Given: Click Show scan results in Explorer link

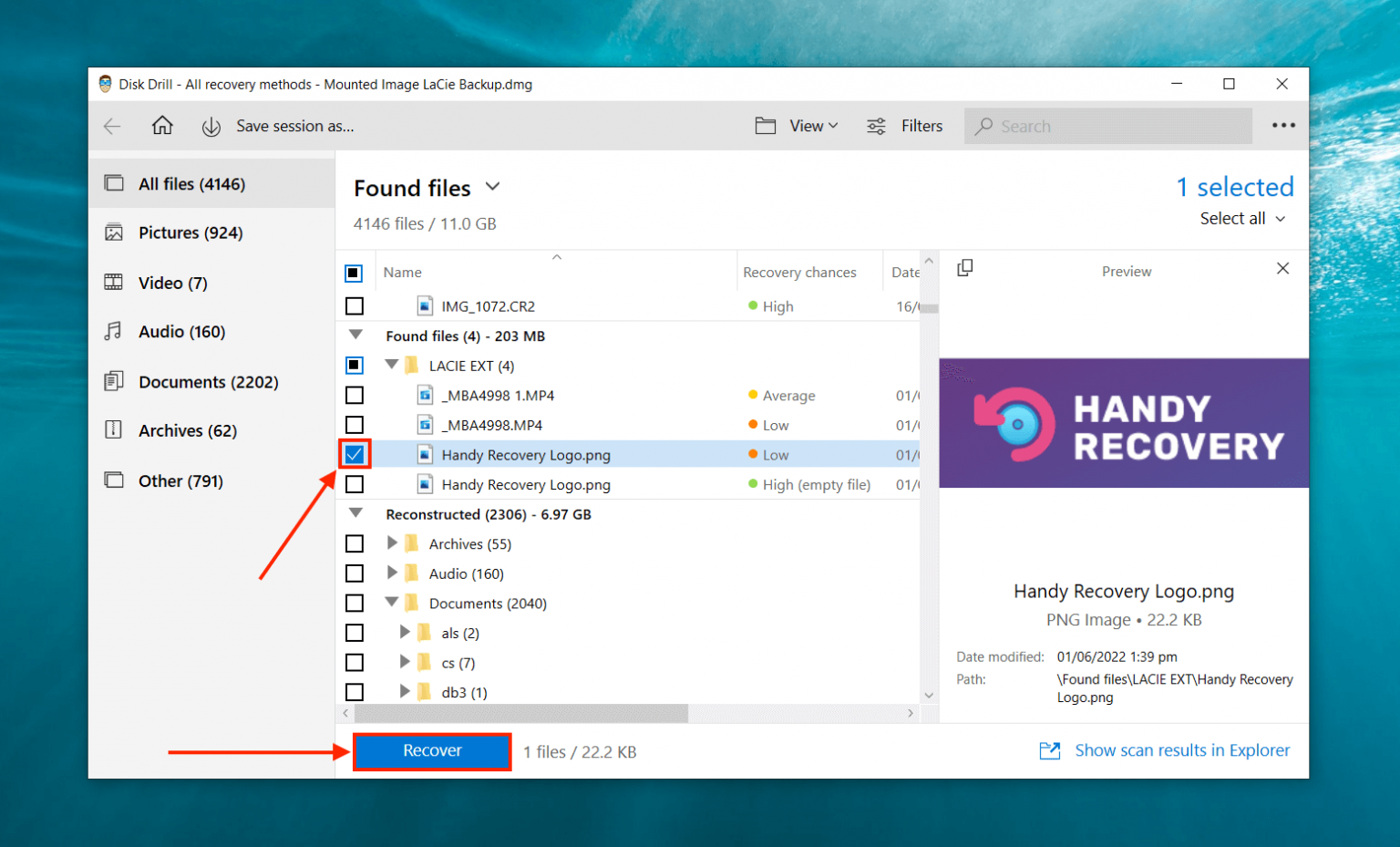Looking at the screenshot, I should click(1181, 750).
